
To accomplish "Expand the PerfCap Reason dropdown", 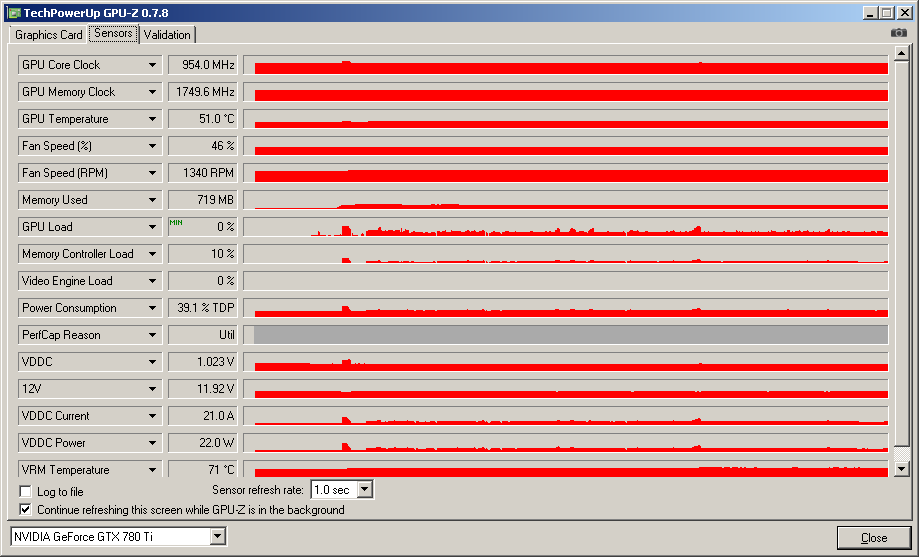I will [152, 335].
